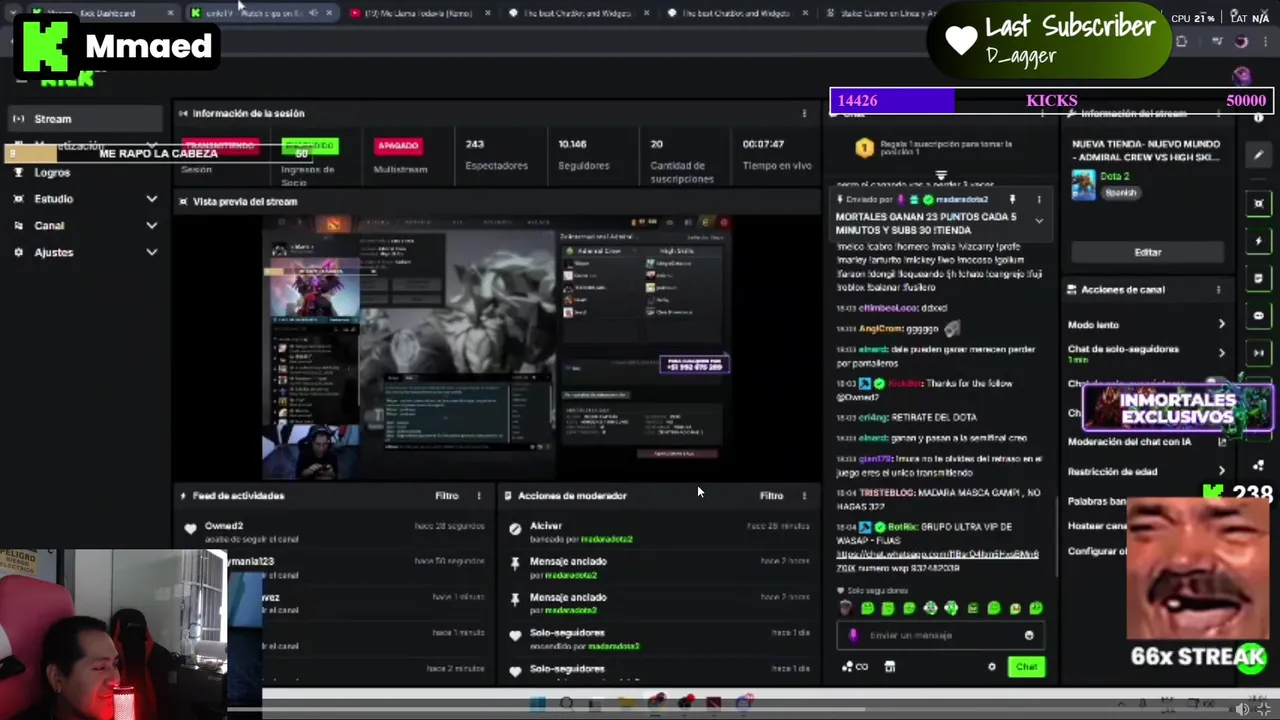Click the stream preview thumbnail
This screenshot has height=720, width=1280.
[x=497, y=346]
